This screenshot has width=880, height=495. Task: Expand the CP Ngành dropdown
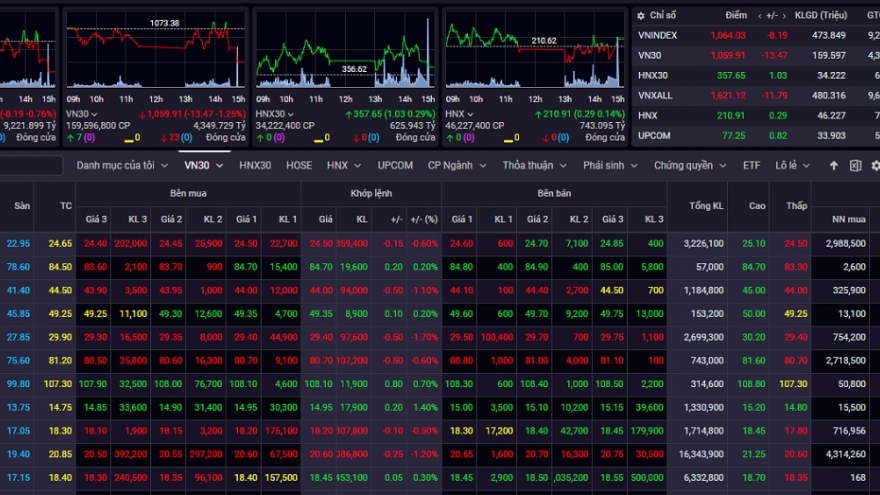(456, 166)
